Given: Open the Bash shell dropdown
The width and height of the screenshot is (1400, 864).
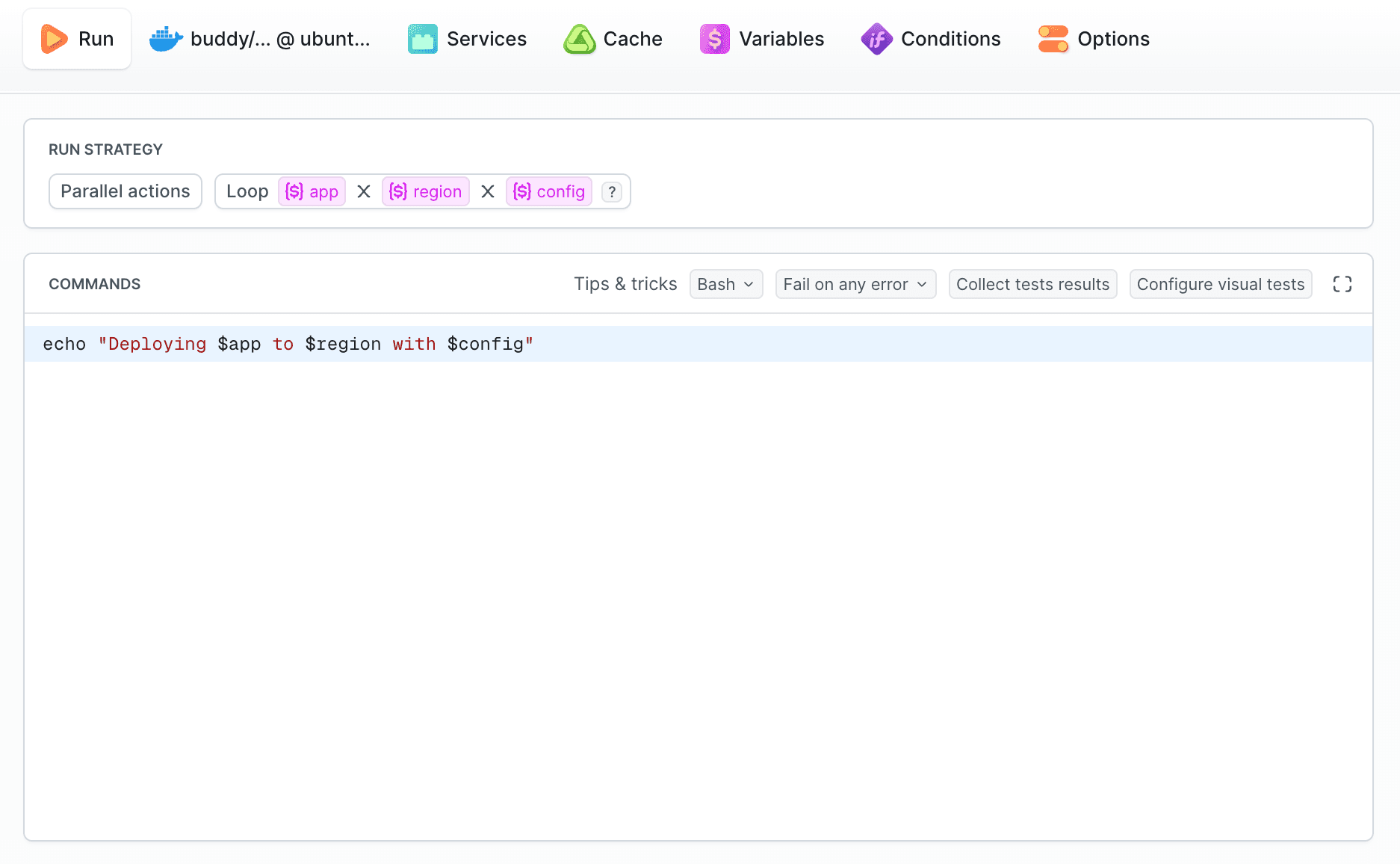Looking at the screenshot, I should tap(725, 284).
